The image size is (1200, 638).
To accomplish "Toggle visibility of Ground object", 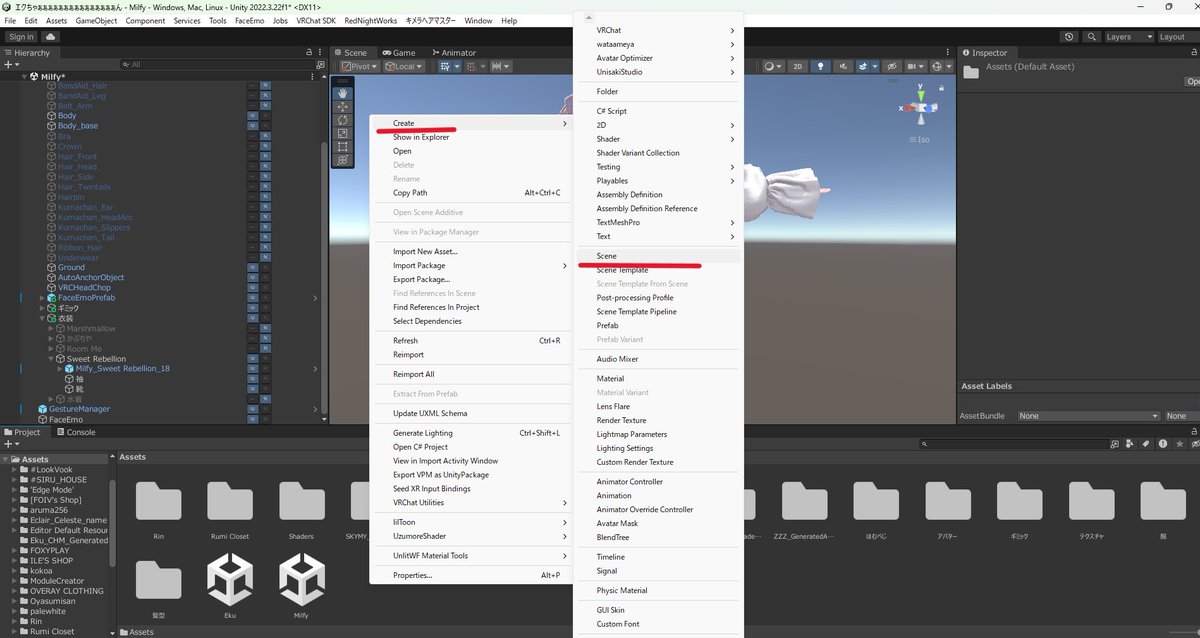I will click(x=252, y=267).
